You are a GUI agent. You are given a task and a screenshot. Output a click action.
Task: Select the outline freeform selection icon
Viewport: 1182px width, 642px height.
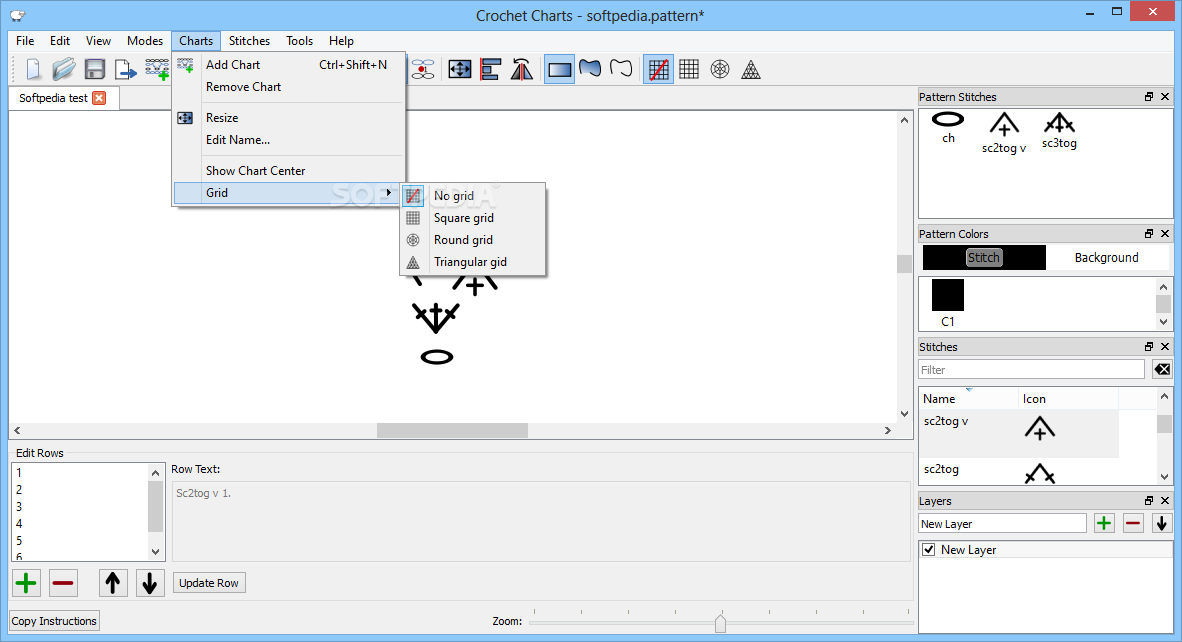pos(621,69)
